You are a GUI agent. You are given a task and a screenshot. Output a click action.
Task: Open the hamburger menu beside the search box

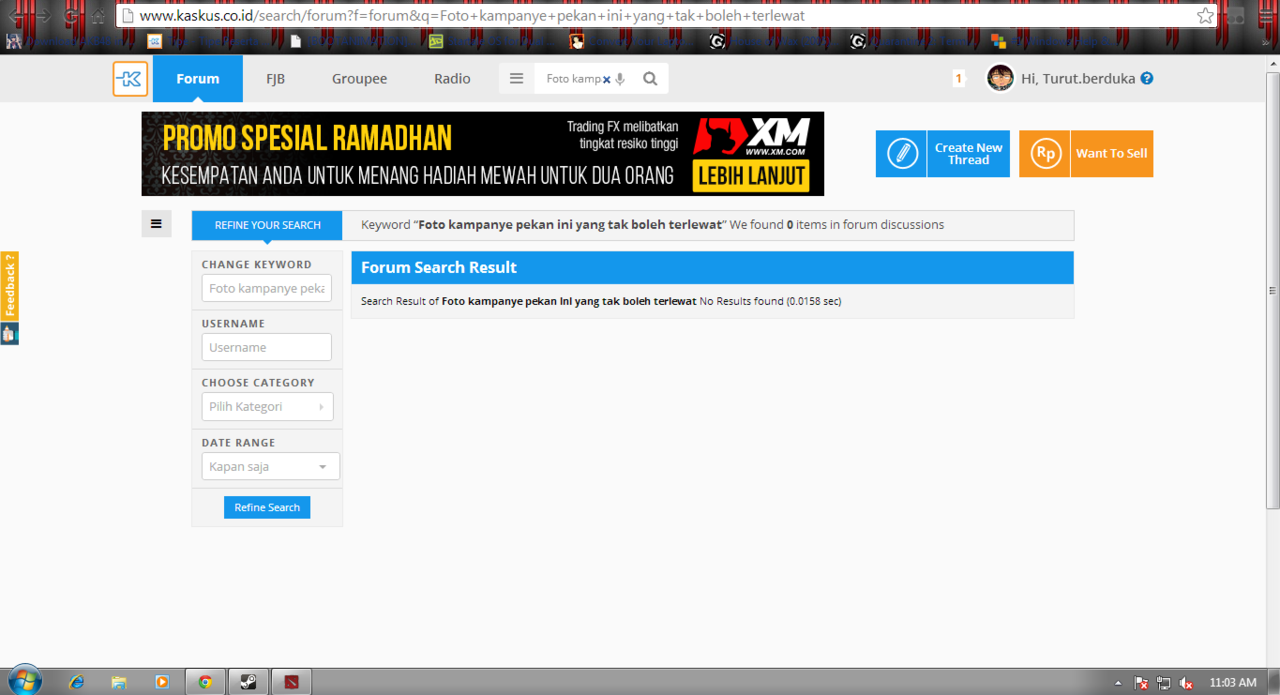click(516, 79)
